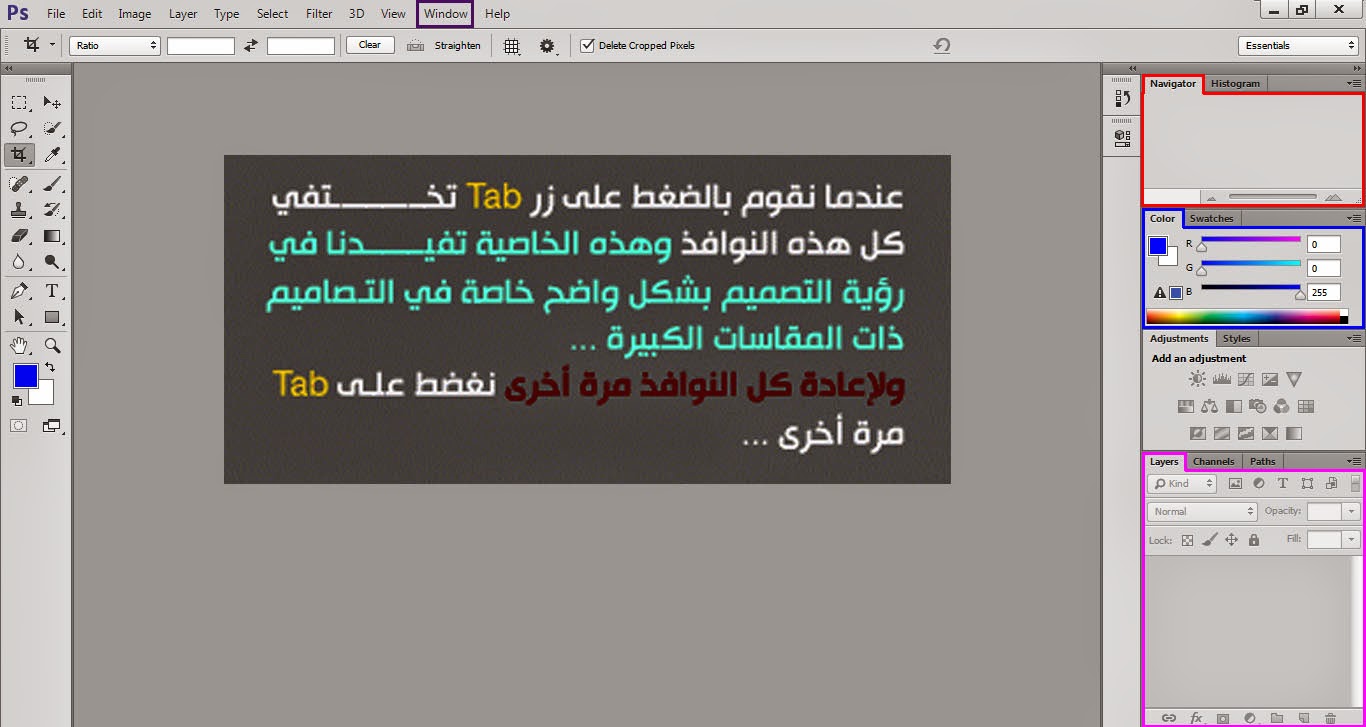The image size is (1366, 727).
Task: Open the Opacity slider dropdown arrow
Action: [x=1352, y=511]
